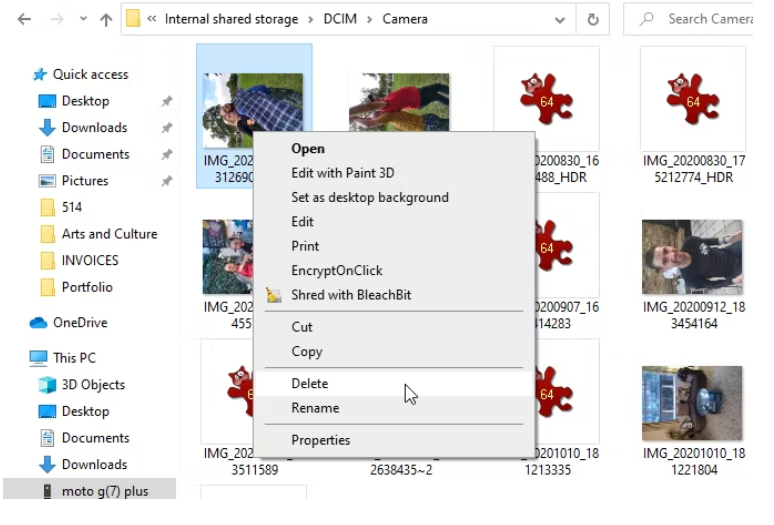The image size is (774, 525).
Task: Go up one folder level
Action: pyautogui.click(x=105, y=19)
